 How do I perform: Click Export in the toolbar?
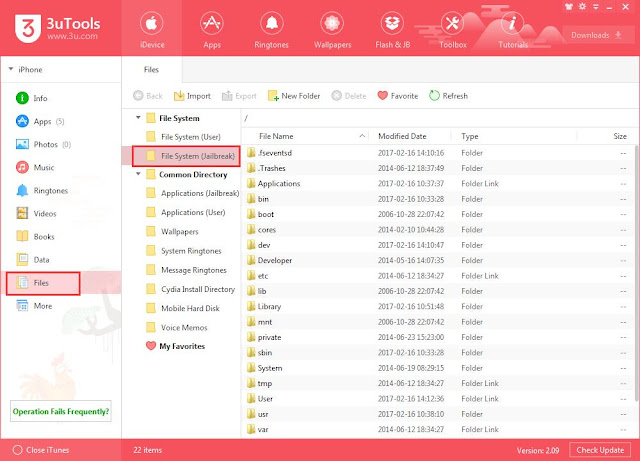[239, 96]
